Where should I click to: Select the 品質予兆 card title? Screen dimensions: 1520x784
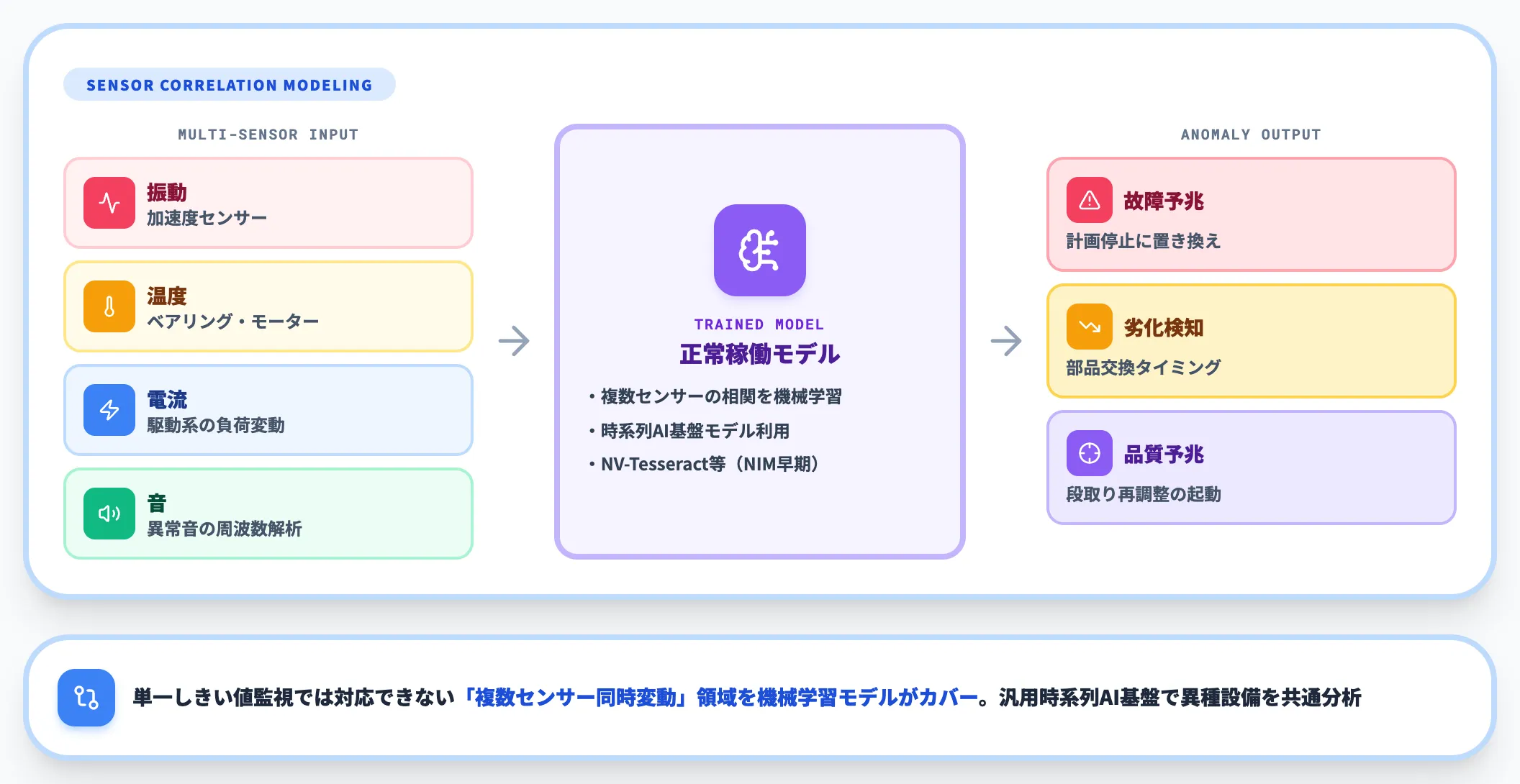(x=1164, y=455)
